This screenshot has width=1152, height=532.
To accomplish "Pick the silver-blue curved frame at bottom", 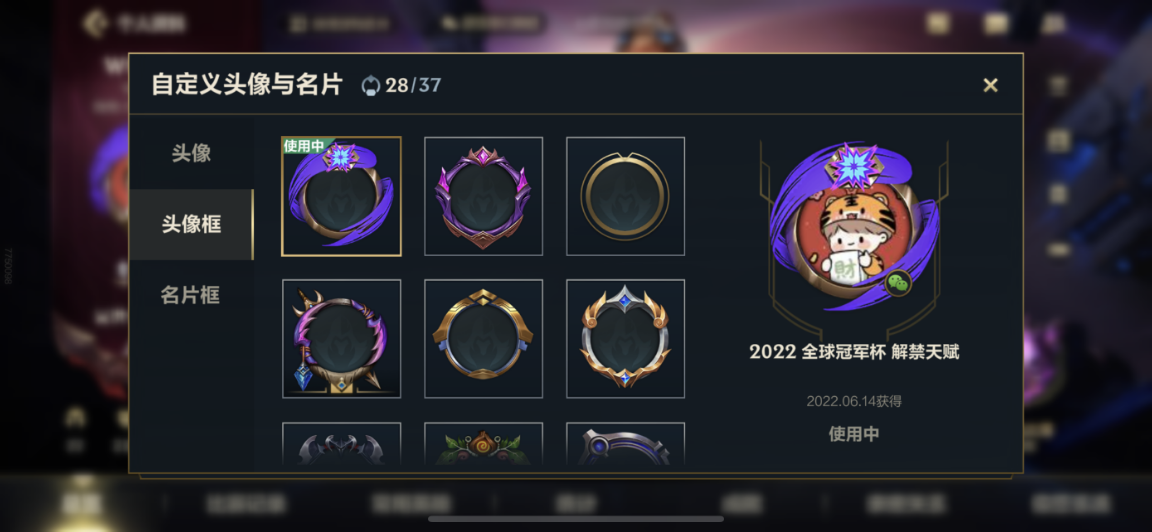I will [625, 444].
